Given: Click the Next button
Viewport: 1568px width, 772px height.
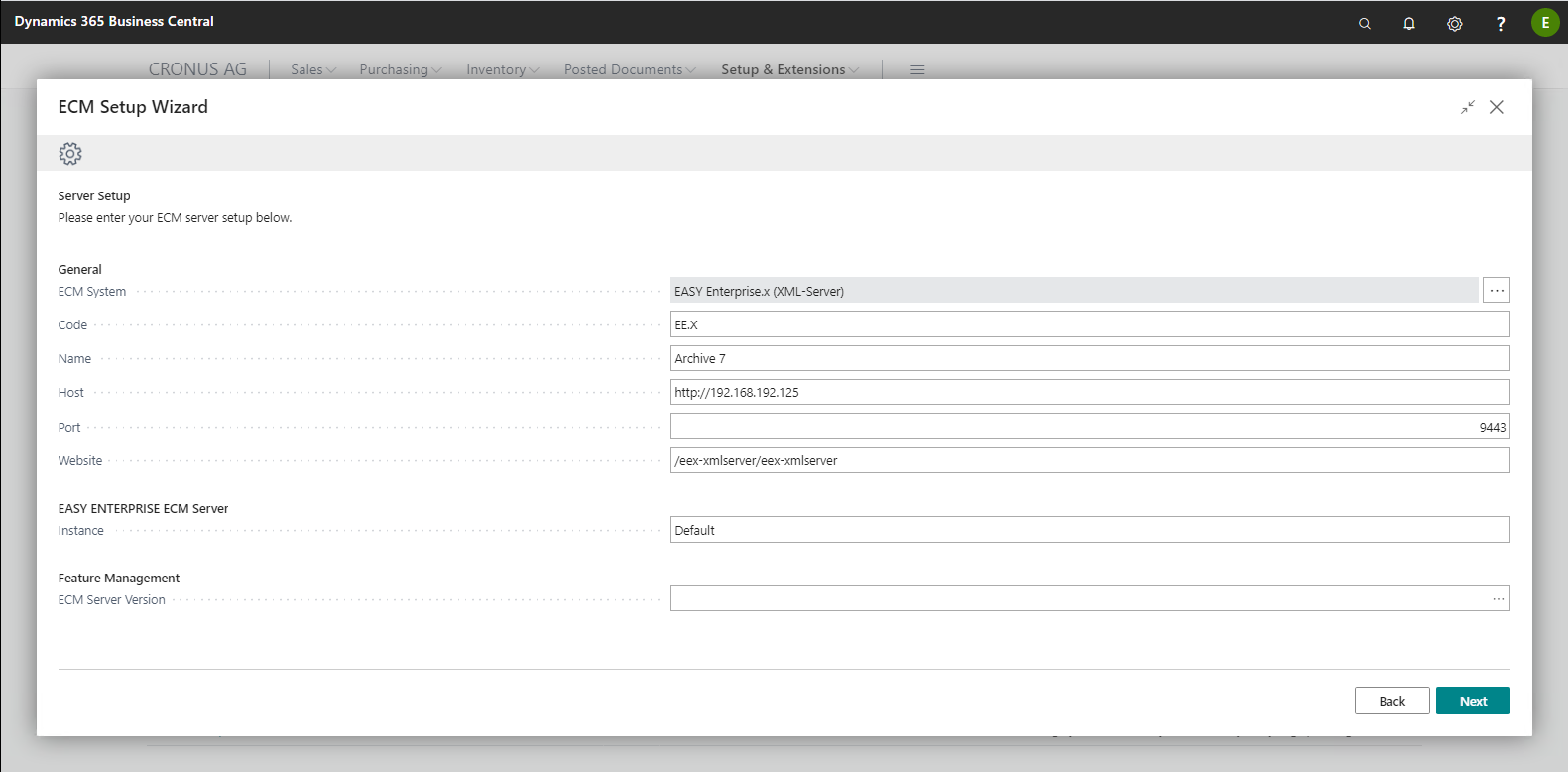Looking at the screenshot, I should 1473,701.
